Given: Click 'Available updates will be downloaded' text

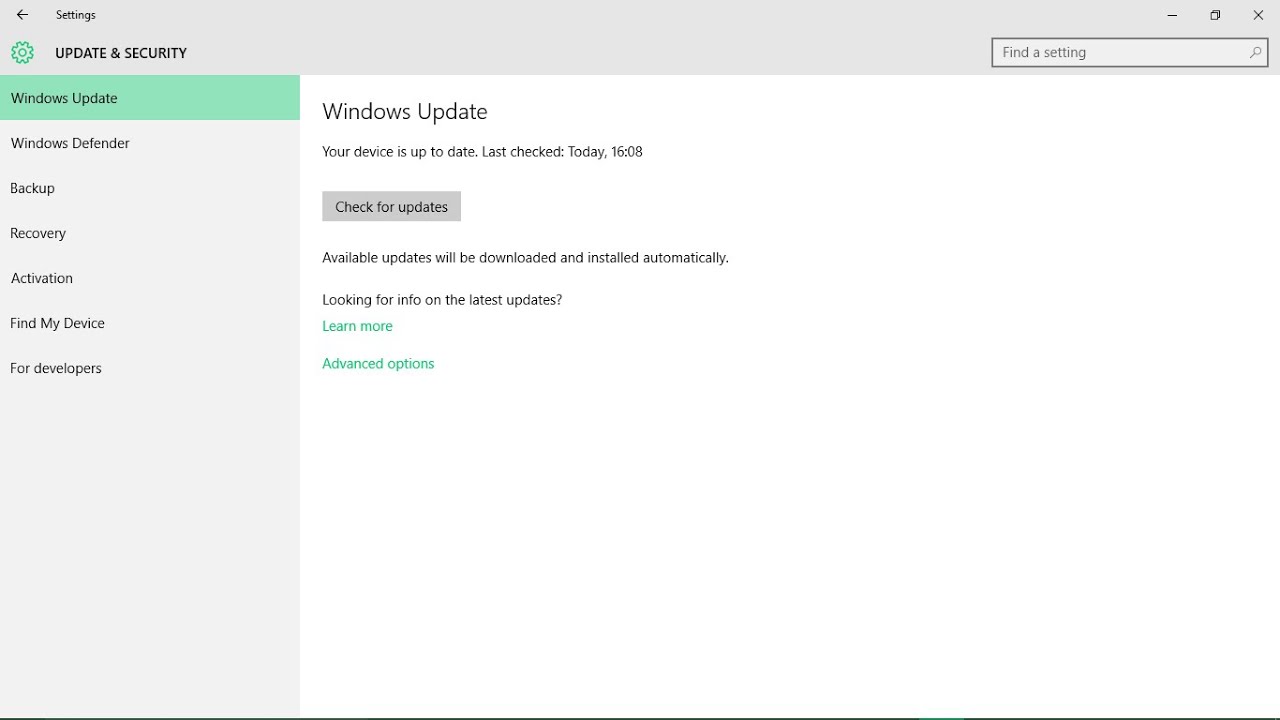Looking at the screenshot, I should pos(525,258).
